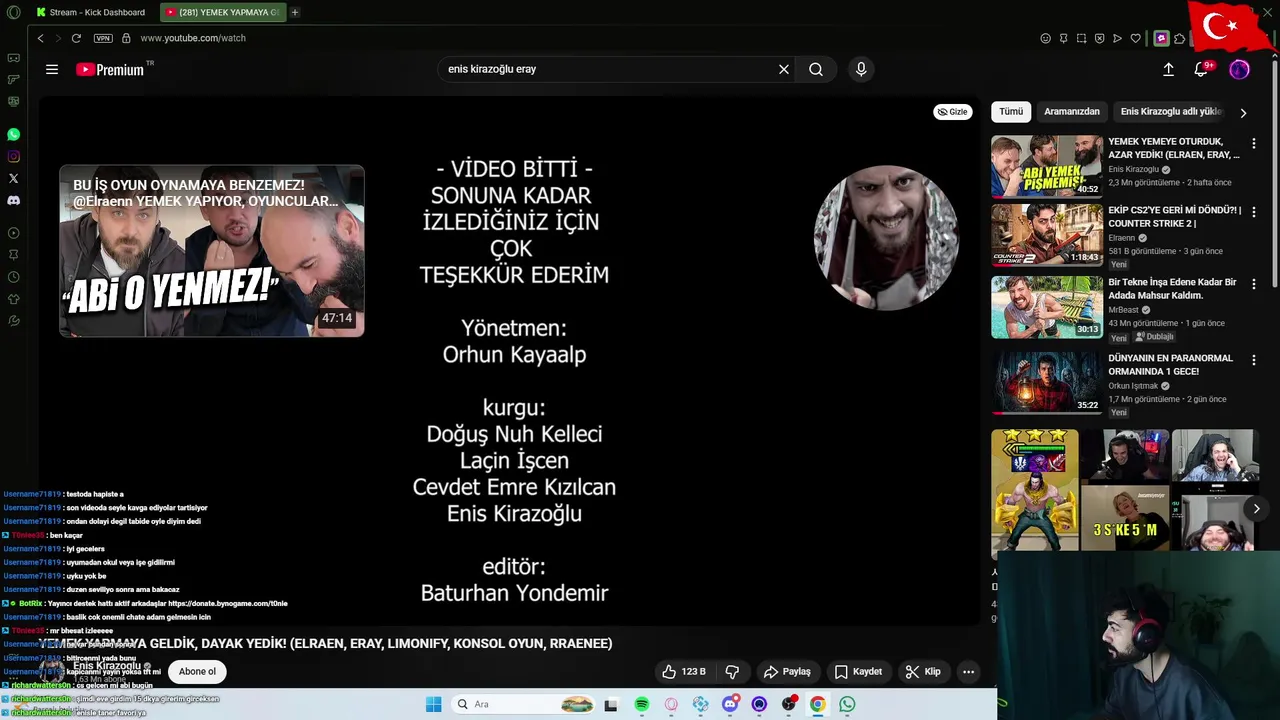Open the VPN badge in the address bar

click(103, 38)
